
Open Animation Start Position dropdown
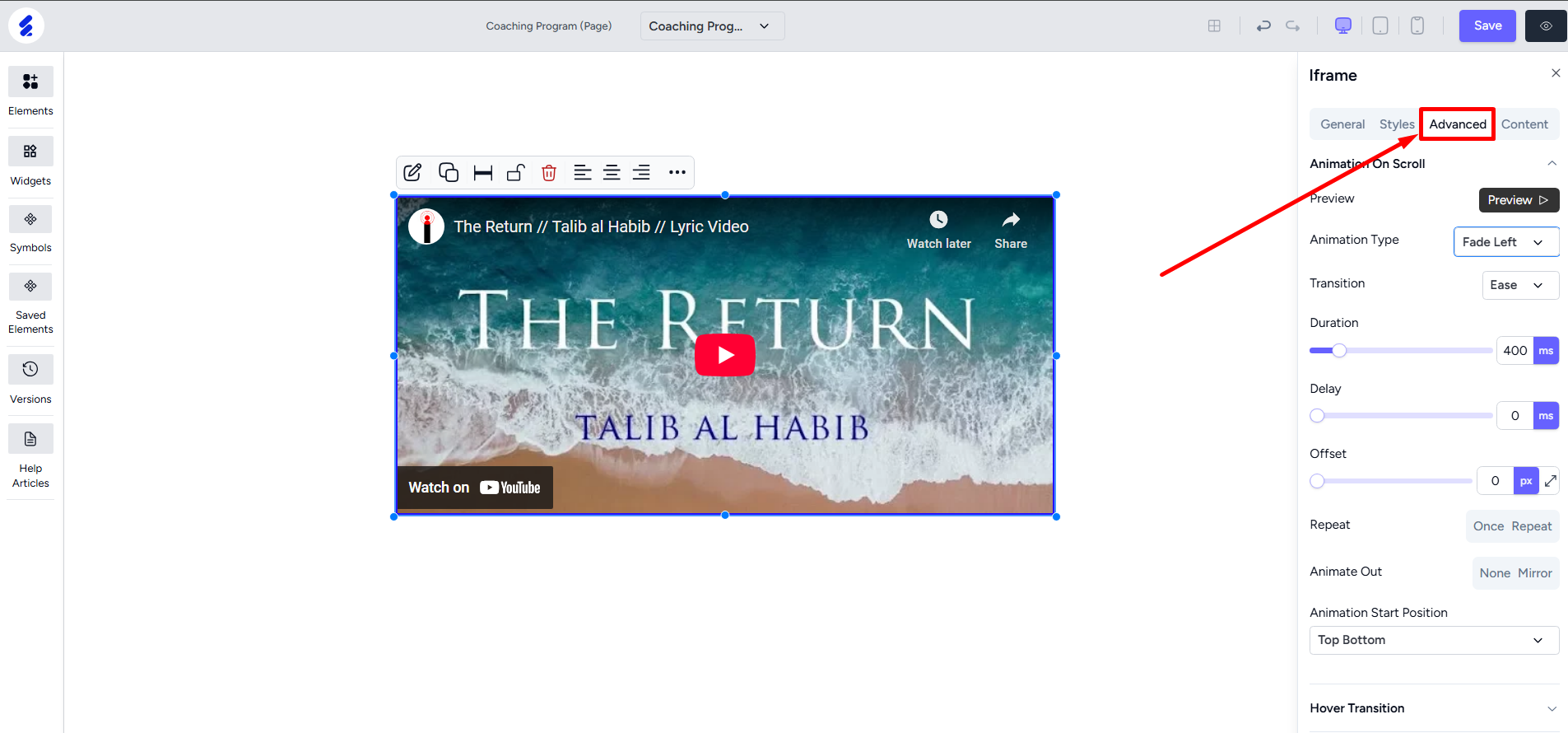1434,640
